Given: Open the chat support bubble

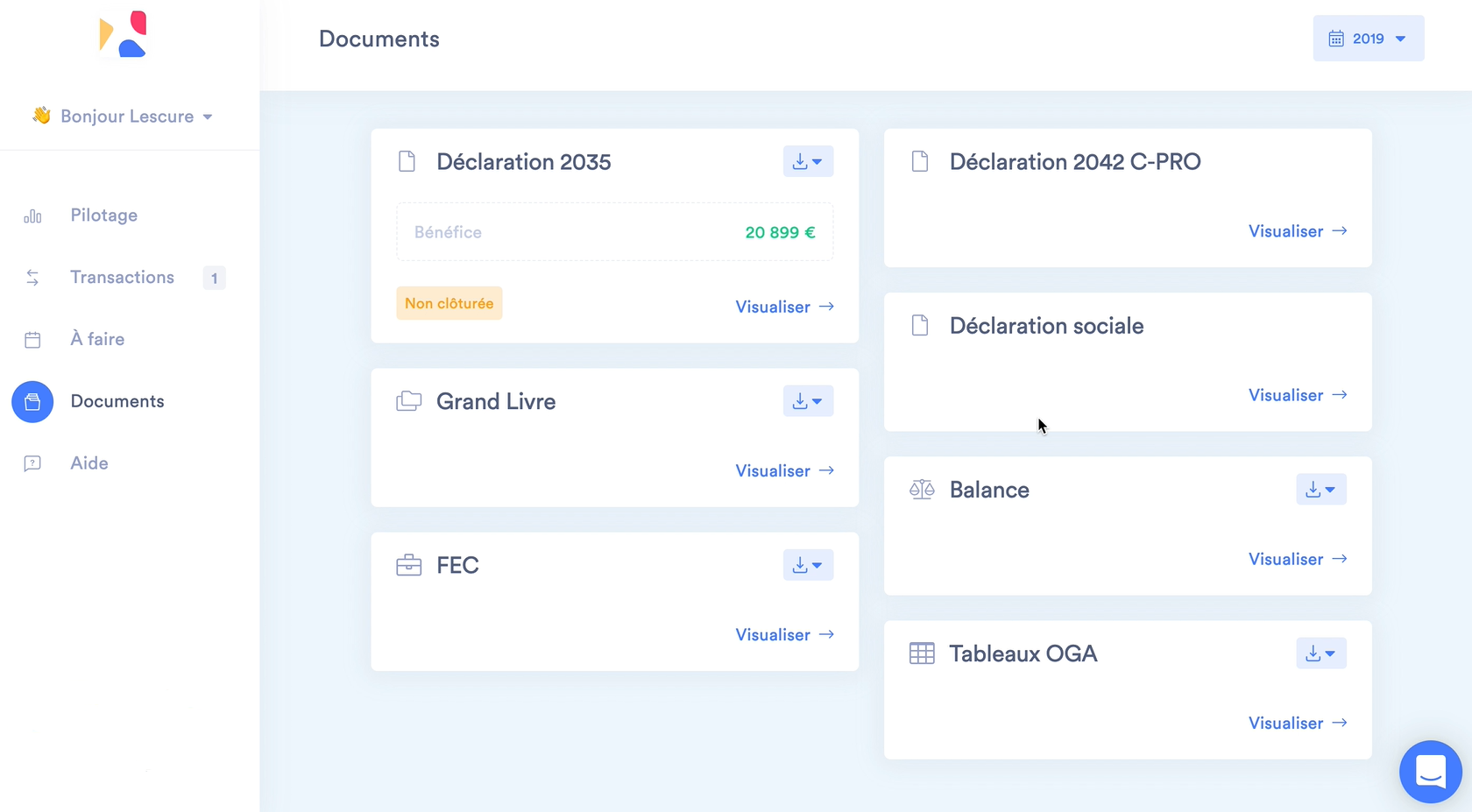Looking at the screenshot, I should pos(1430,772).
